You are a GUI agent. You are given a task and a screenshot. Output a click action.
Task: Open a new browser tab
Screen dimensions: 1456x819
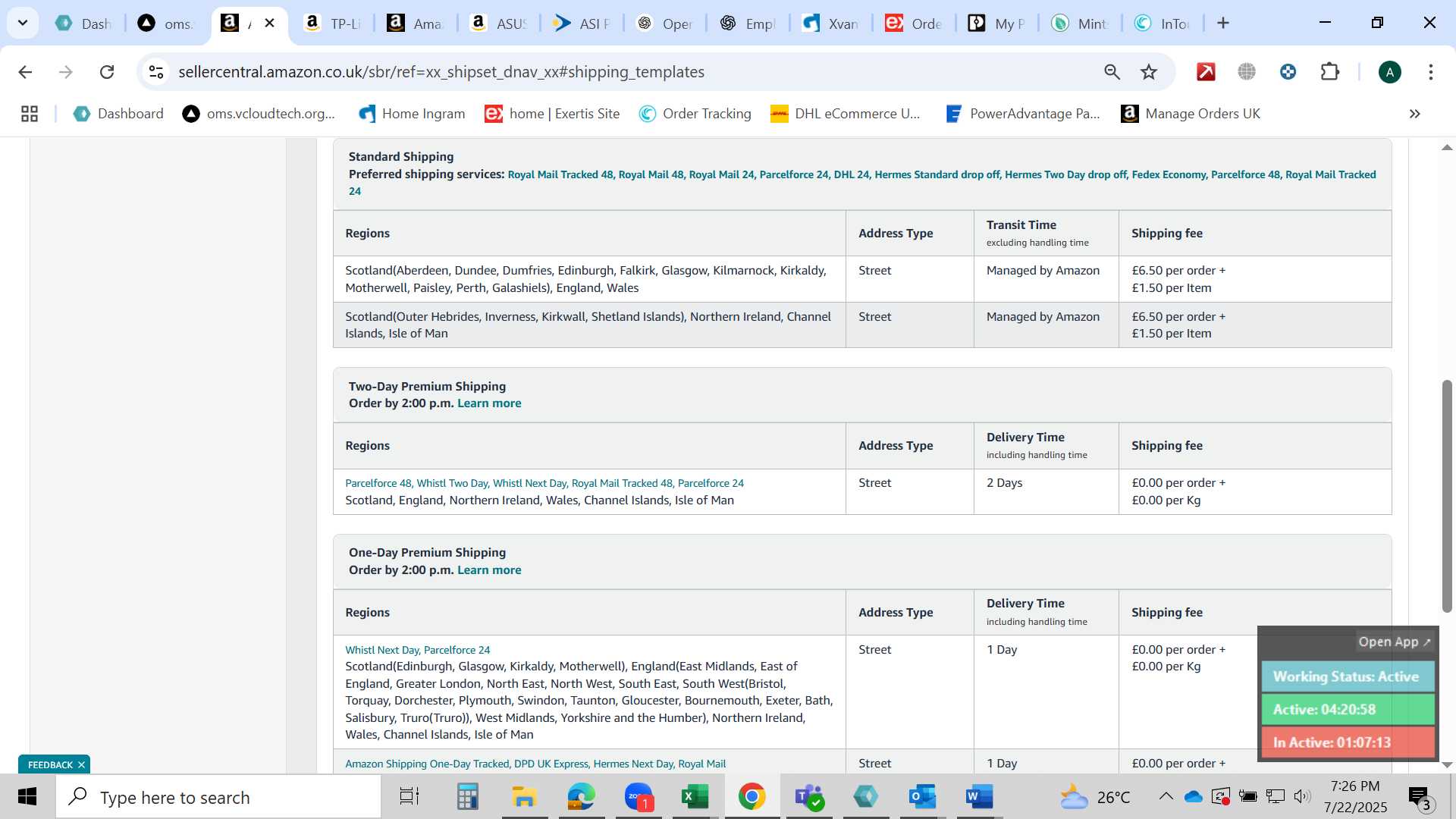pos(1222,23)
